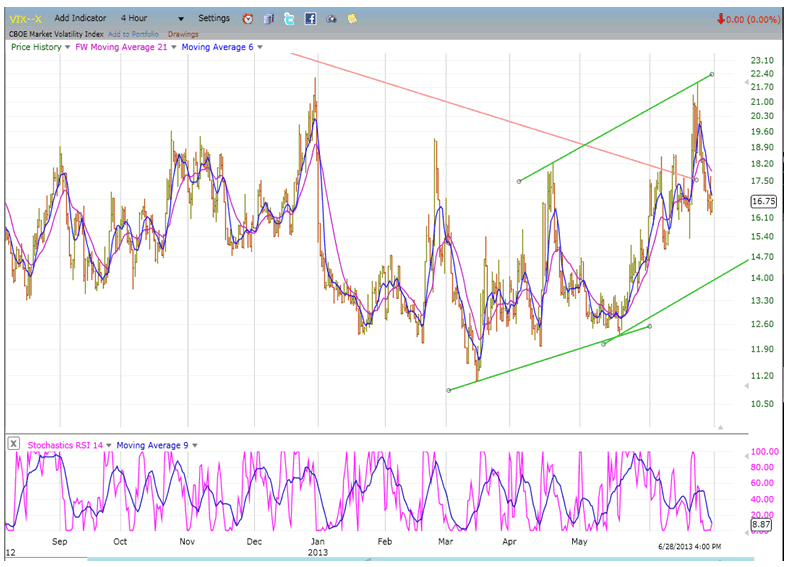Open the Settings menu
The width and height of the screenshot is (786, 567).
coord(213,18)
